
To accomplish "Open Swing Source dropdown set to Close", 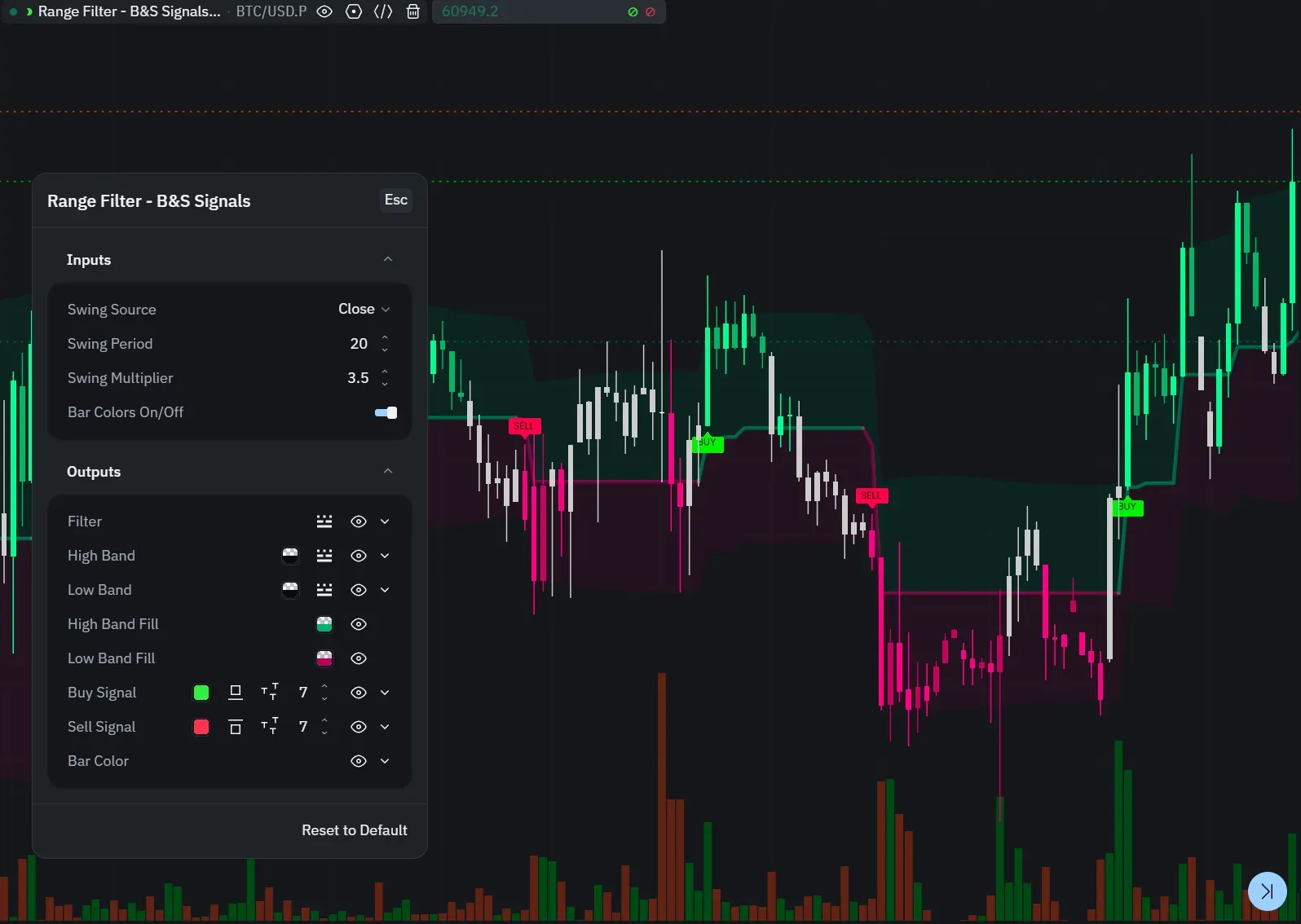I will [x=364, y=309].
